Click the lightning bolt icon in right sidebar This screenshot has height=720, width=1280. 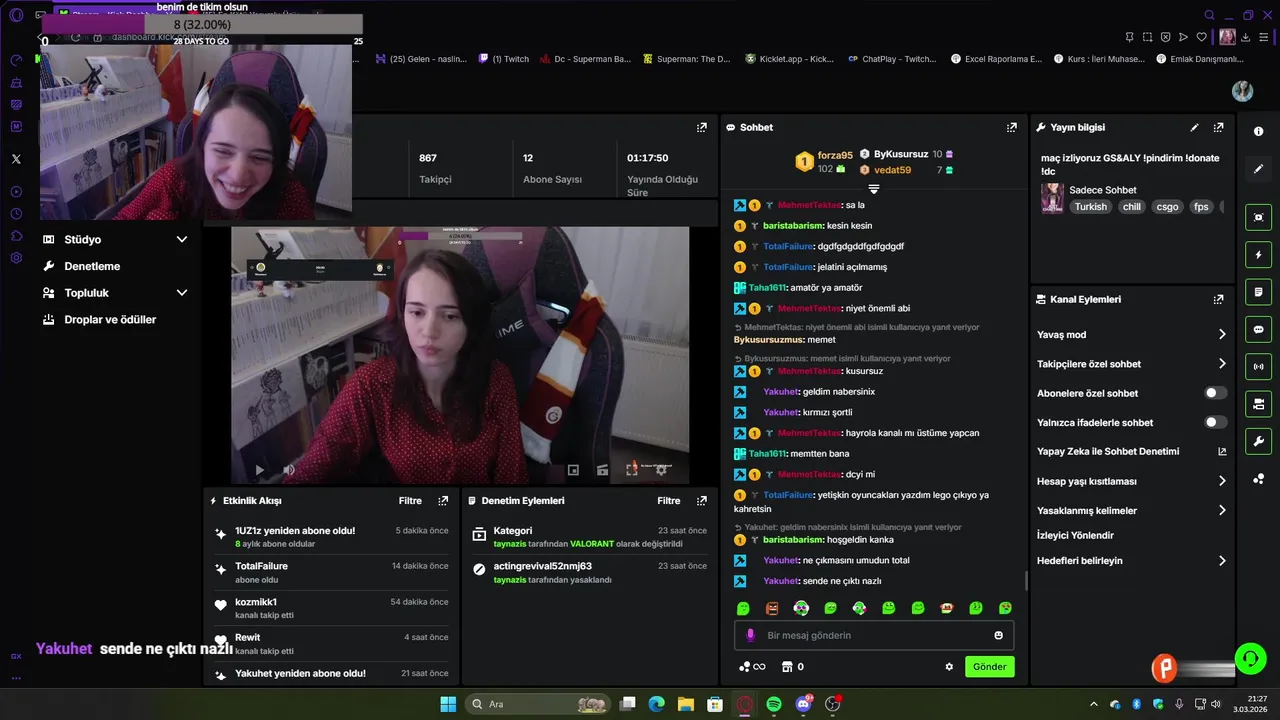click(1258, 255)
